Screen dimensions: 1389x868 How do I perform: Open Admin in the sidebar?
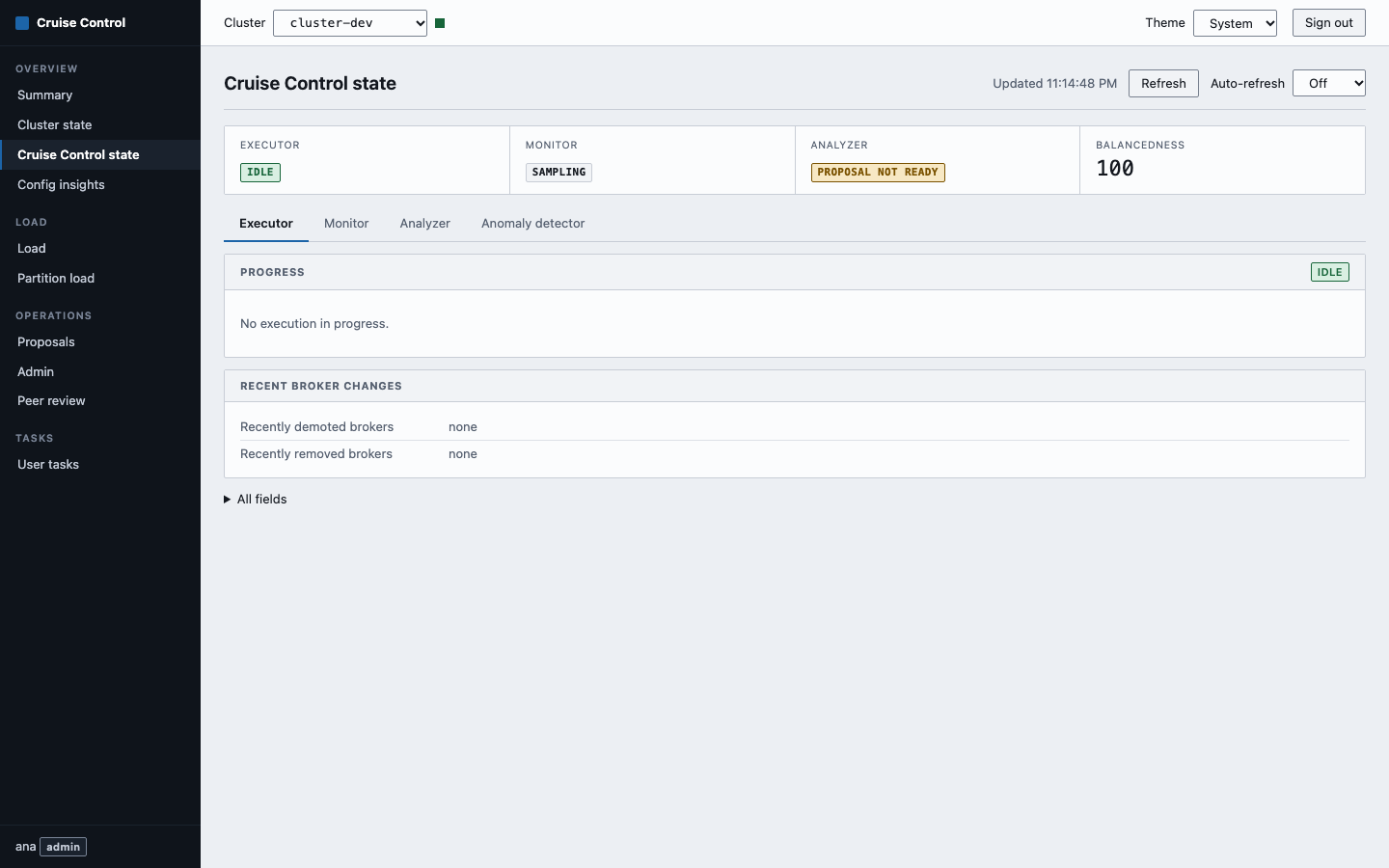click(x=100, y=372)
